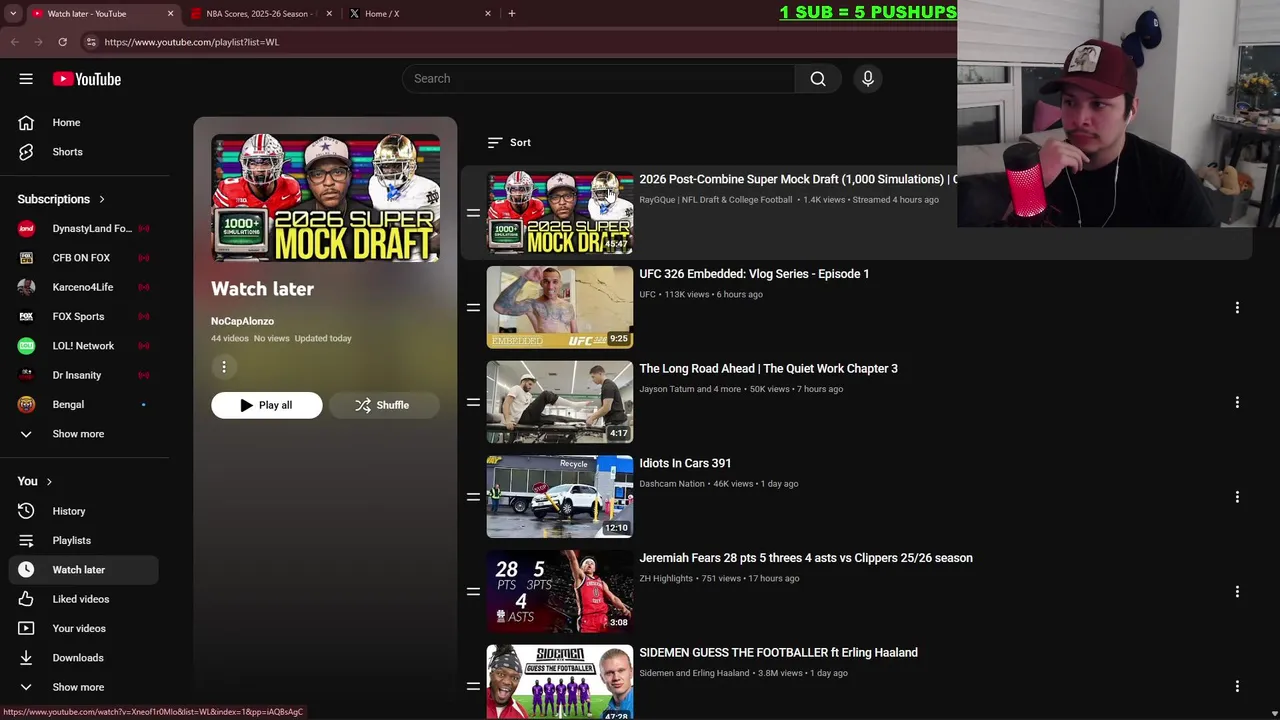
Task: Open Jeremiah Fears 28 pts video title
Action: (x=806, y=558)
